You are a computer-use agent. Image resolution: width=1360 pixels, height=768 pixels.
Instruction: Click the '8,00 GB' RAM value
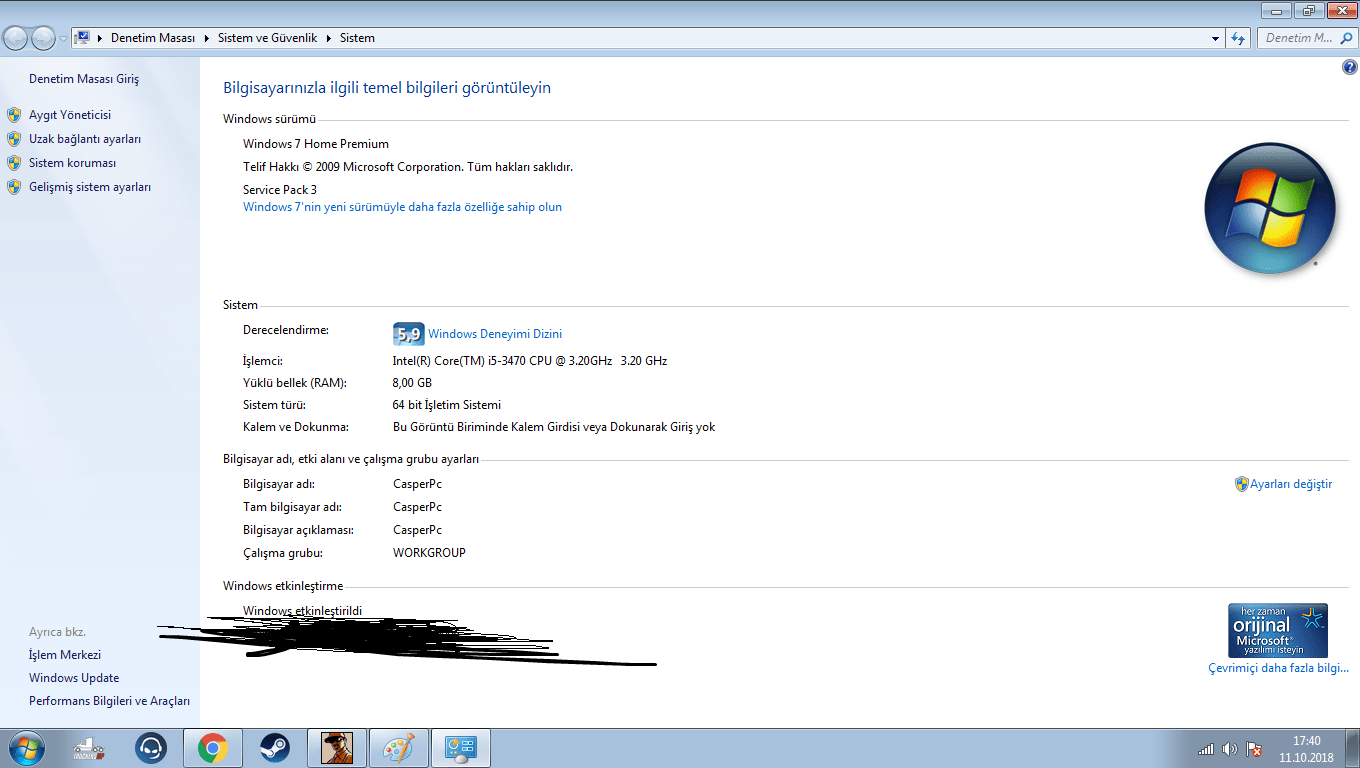pos(412,383)
